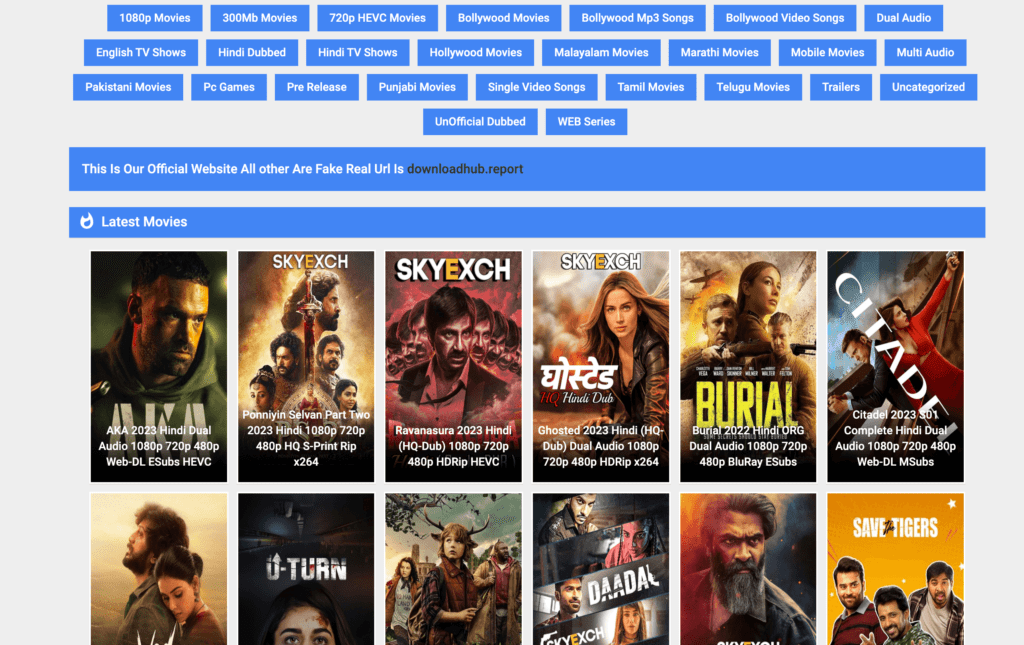This screenshot has width=1024, height=645.
Task: Select the 720p HEVC Movies category
Action: point(377,18)
